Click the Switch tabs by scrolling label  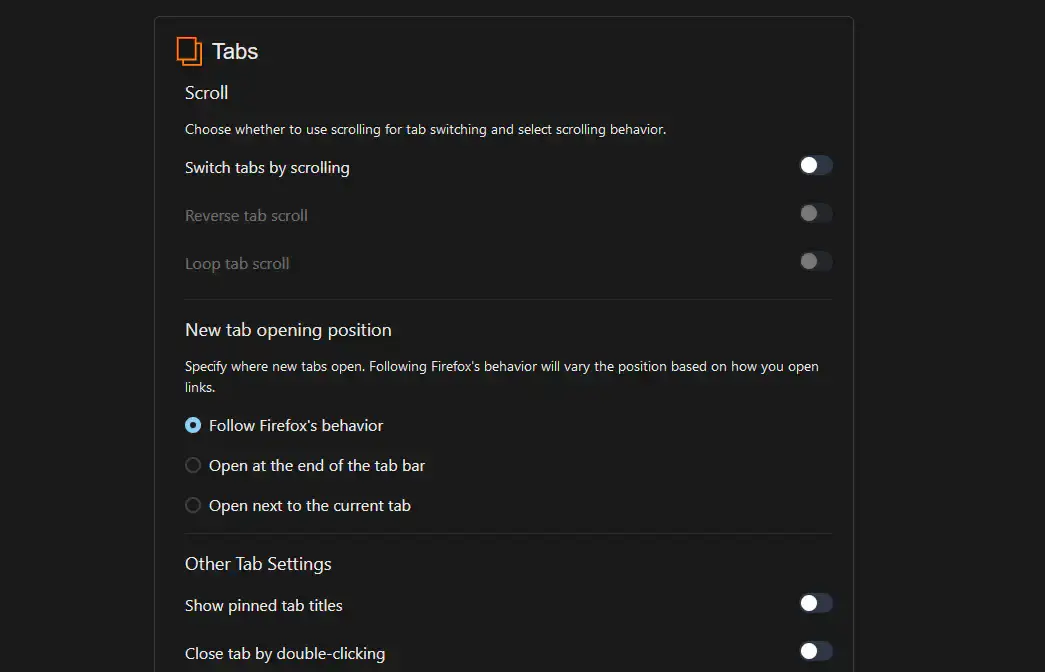[x=267, y=167]
